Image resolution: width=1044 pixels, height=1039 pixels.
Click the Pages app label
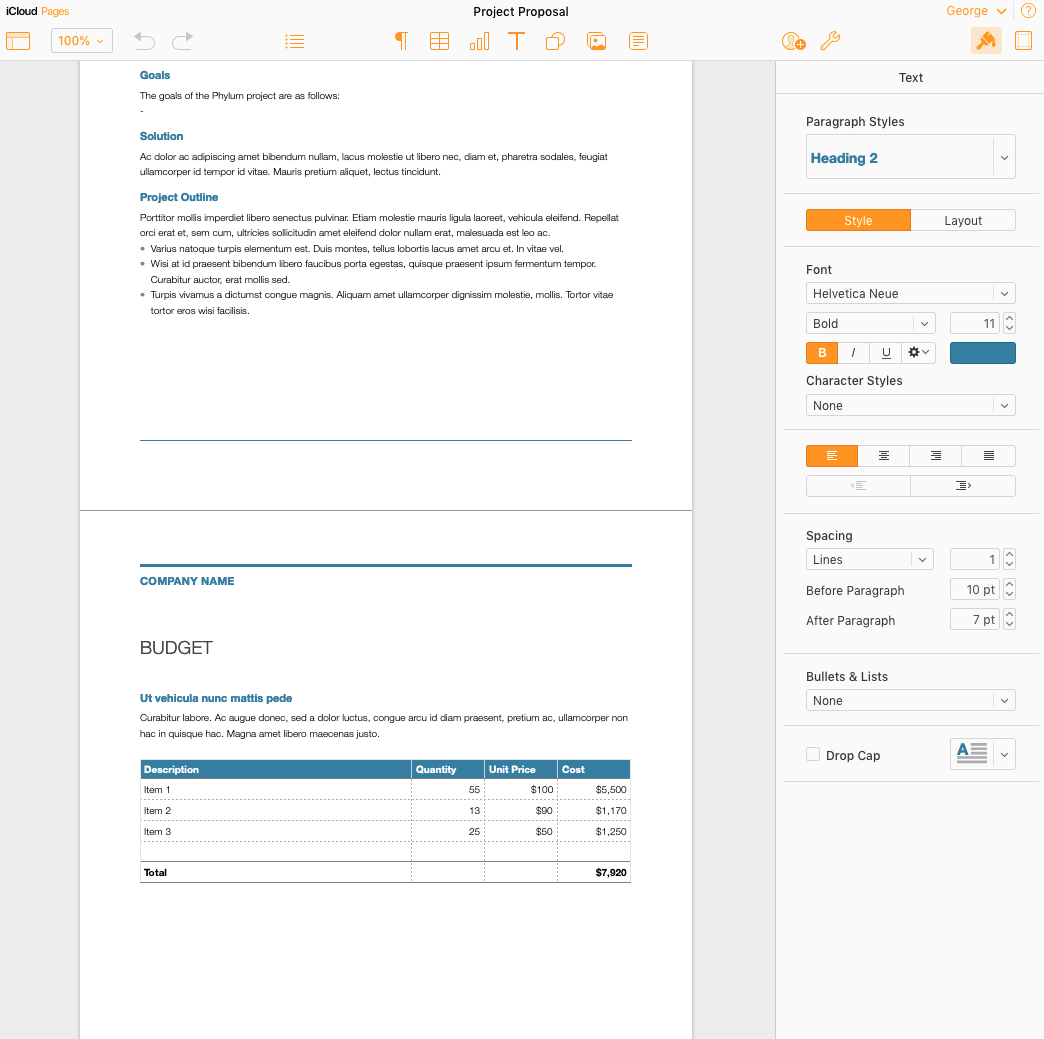(x=55, y=11)
